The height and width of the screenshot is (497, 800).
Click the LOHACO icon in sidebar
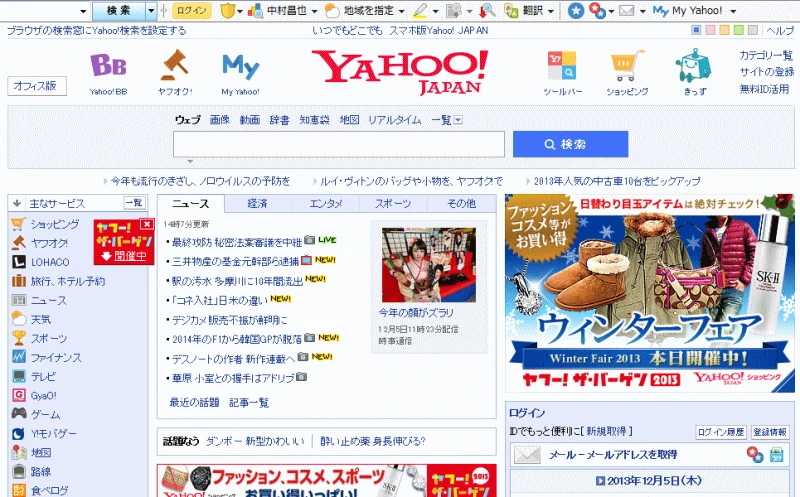(18, 262)
